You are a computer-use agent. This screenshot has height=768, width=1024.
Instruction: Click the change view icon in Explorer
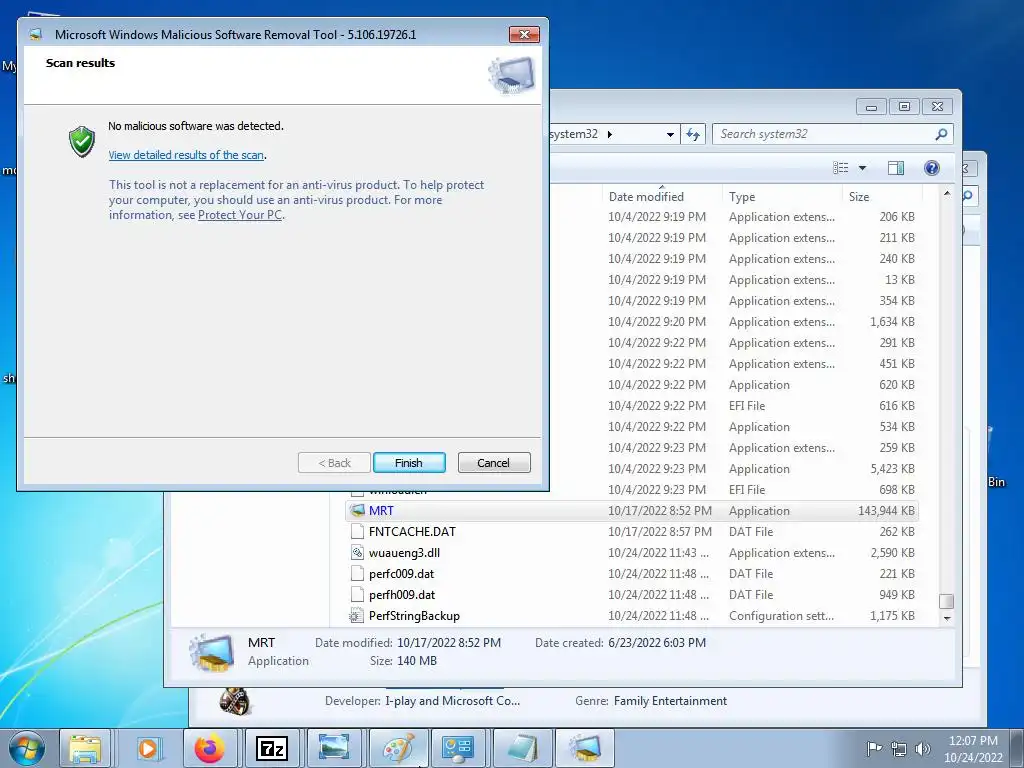click(x=841, y=168)
